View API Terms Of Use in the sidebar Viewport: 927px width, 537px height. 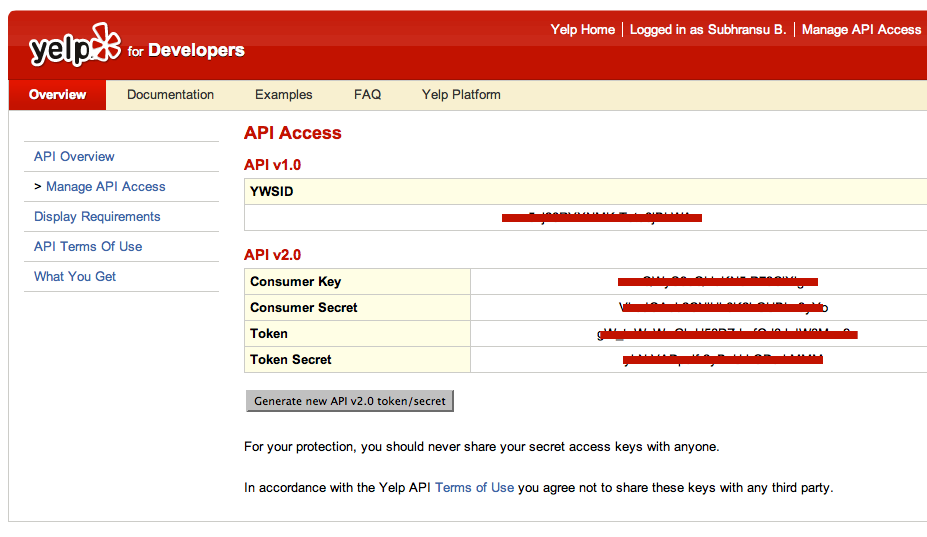tap(88, 247)
